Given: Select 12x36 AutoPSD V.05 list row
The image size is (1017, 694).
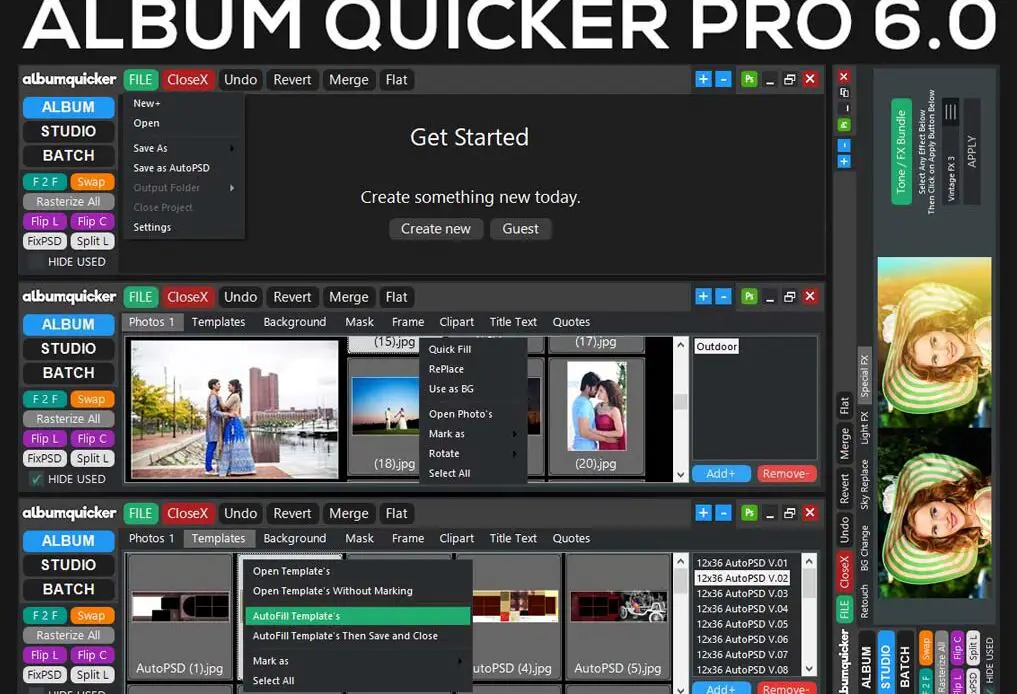Looking at the screenshot, I should [x=743, y=624].
